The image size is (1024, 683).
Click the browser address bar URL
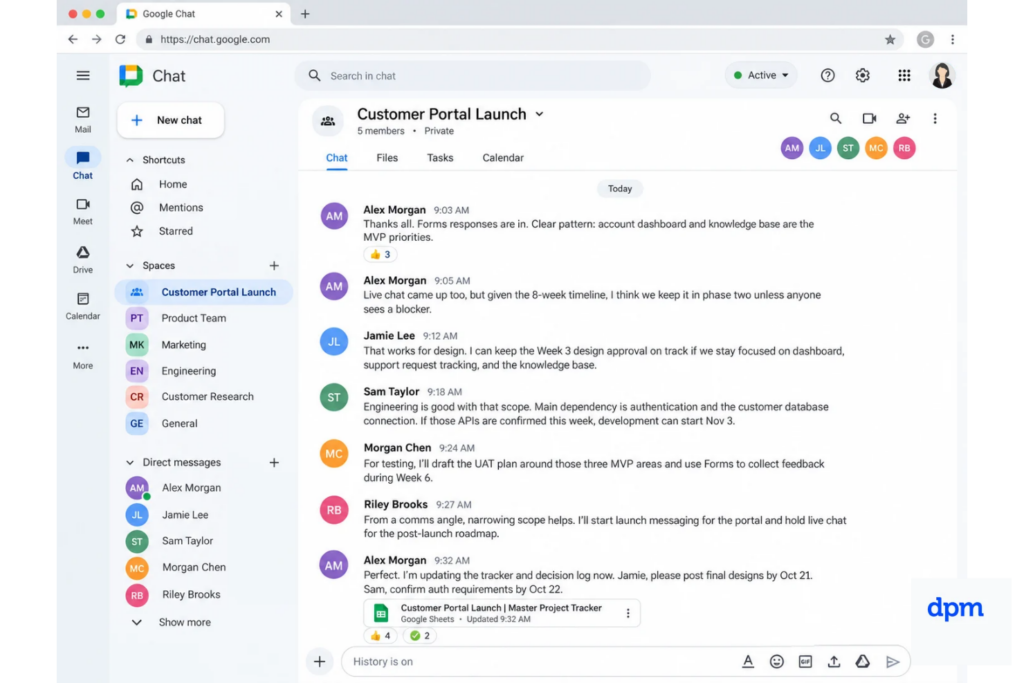(215, 39)
